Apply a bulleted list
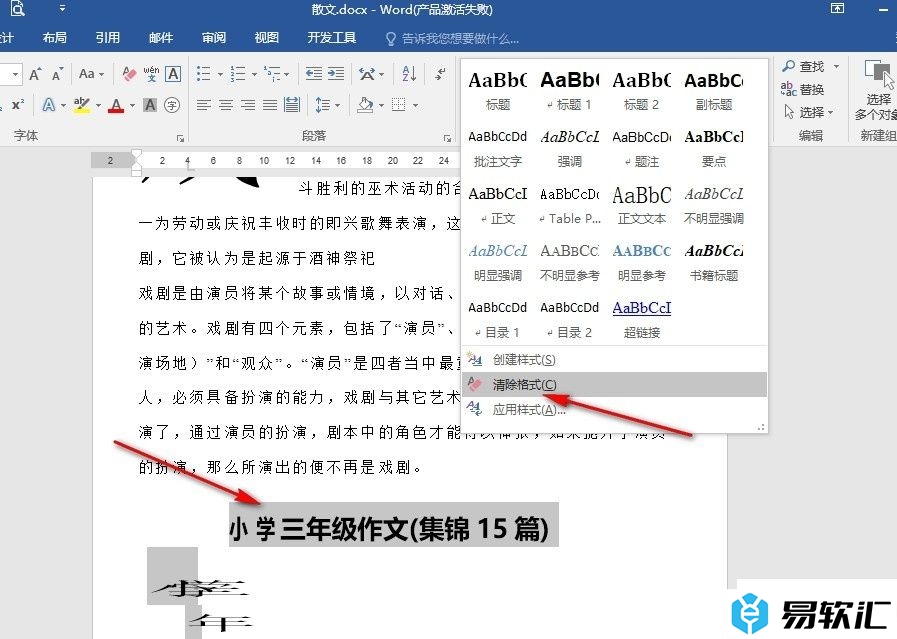The height and width of the screenshot is (639, 897). (204, 74)
